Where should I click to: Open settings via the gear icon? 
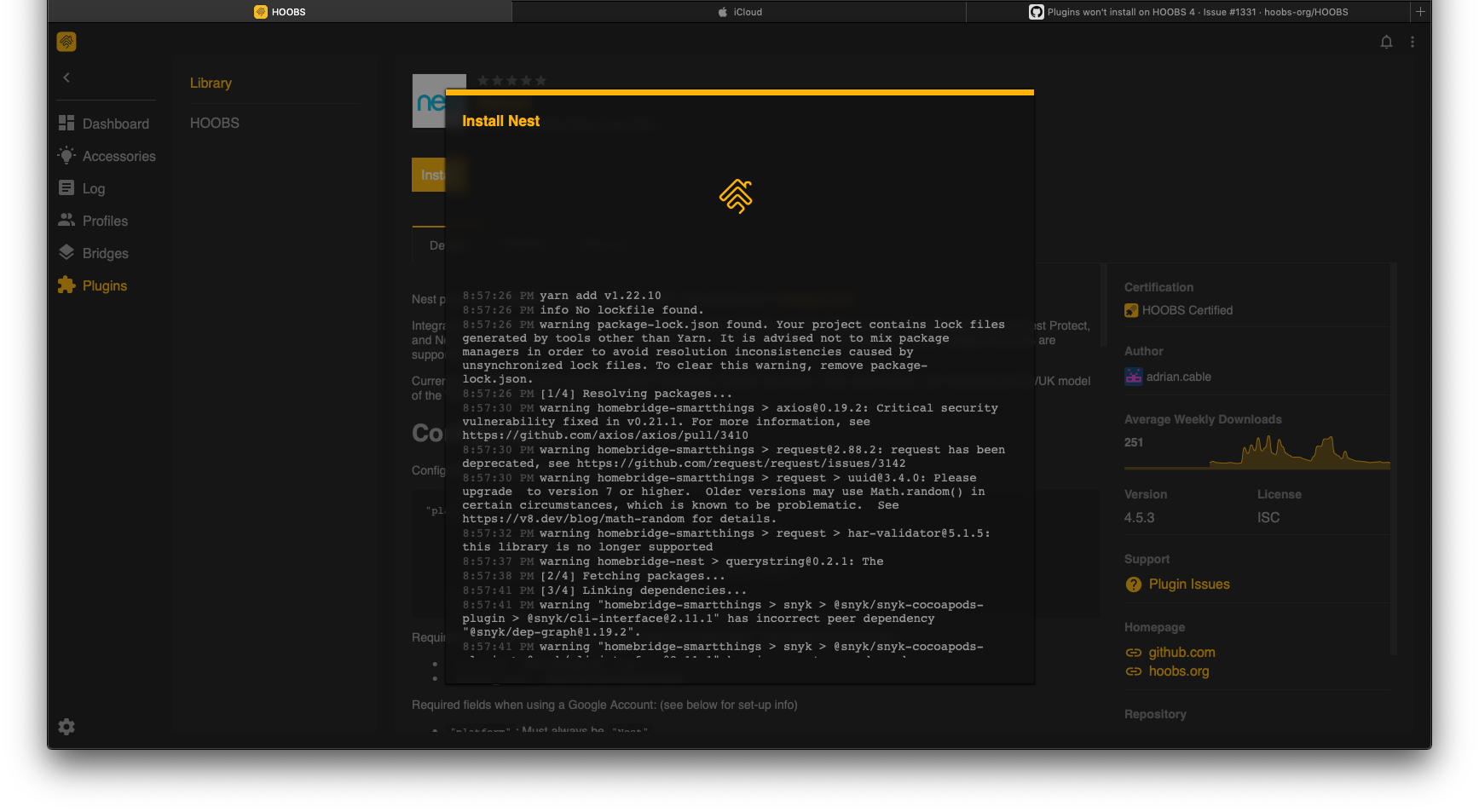[66, 727]
